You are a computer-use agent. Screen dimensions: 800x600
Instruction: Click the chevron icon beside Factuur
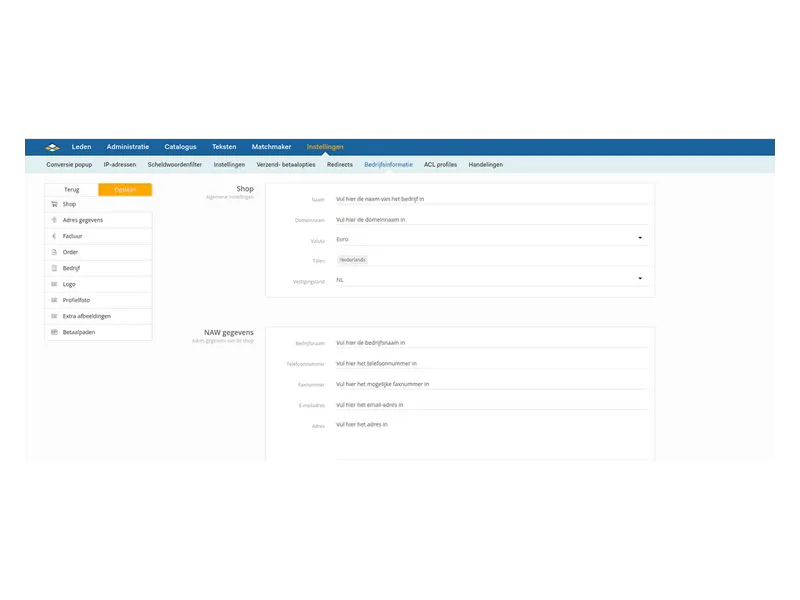[x=54, y=236]
